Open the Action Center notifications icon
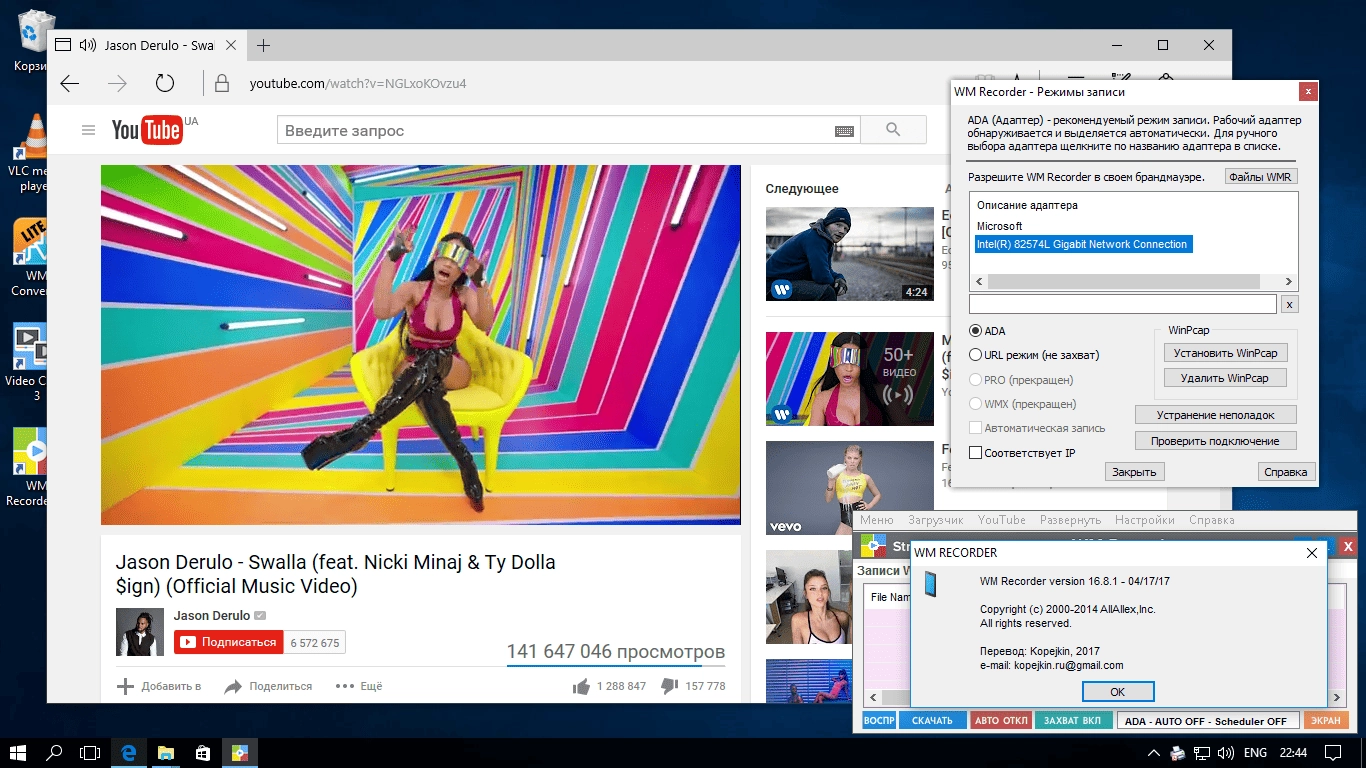The image size is (1366, 768). (x=1332, y=753)
